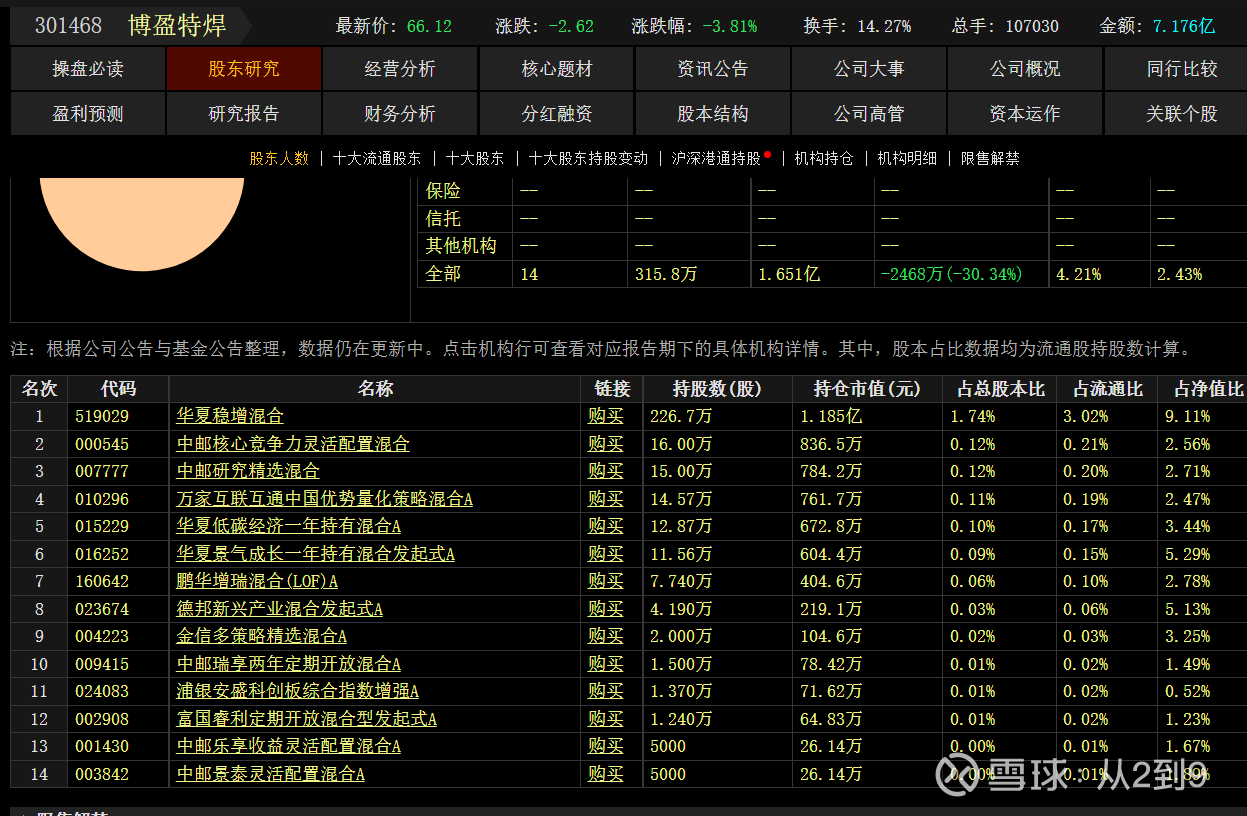
Task: Click the 占净值比 column header
Action: [x=1203, y=389]
